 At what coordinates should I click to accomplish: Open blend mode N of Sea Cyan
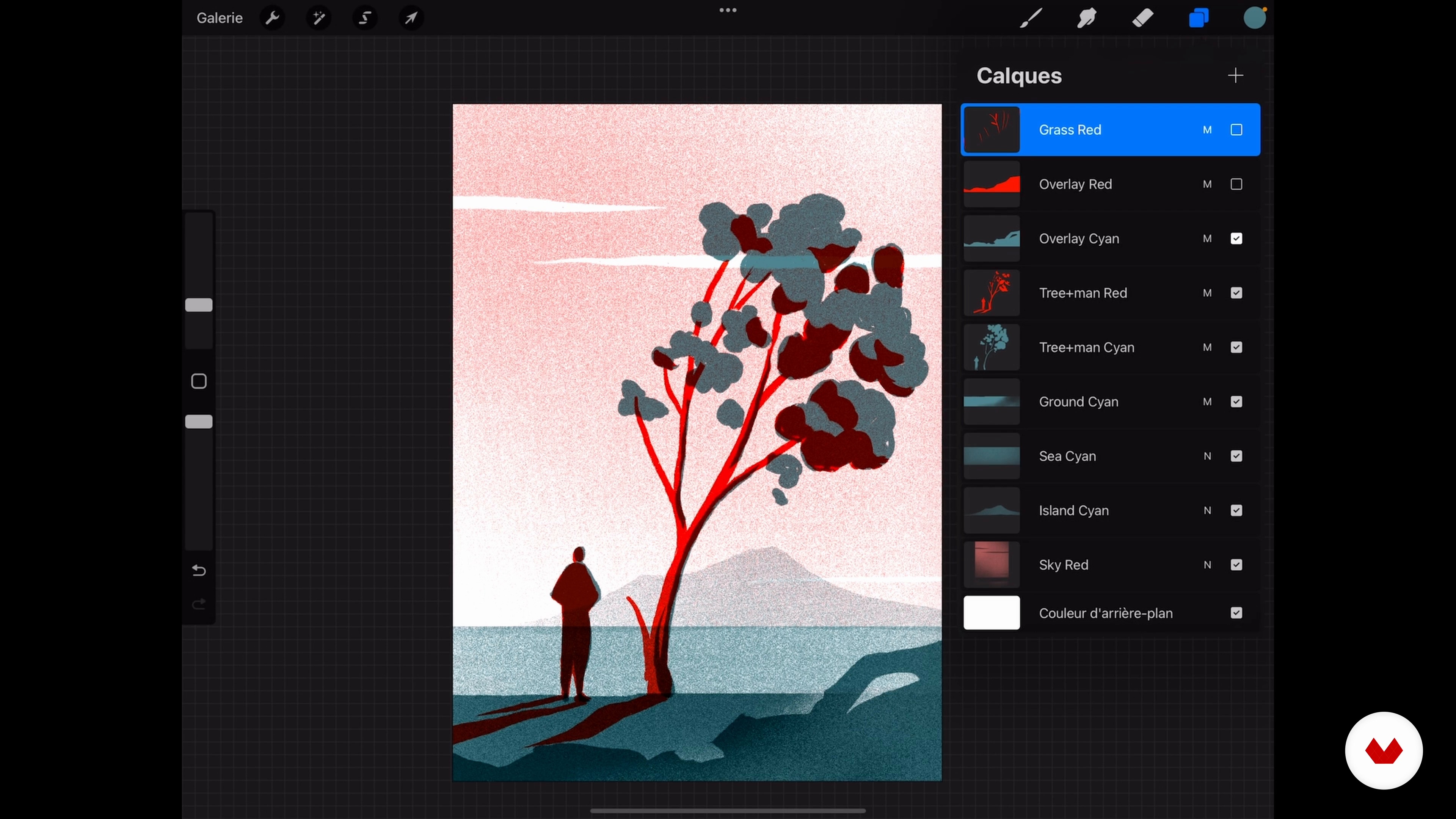[1207, 456]
